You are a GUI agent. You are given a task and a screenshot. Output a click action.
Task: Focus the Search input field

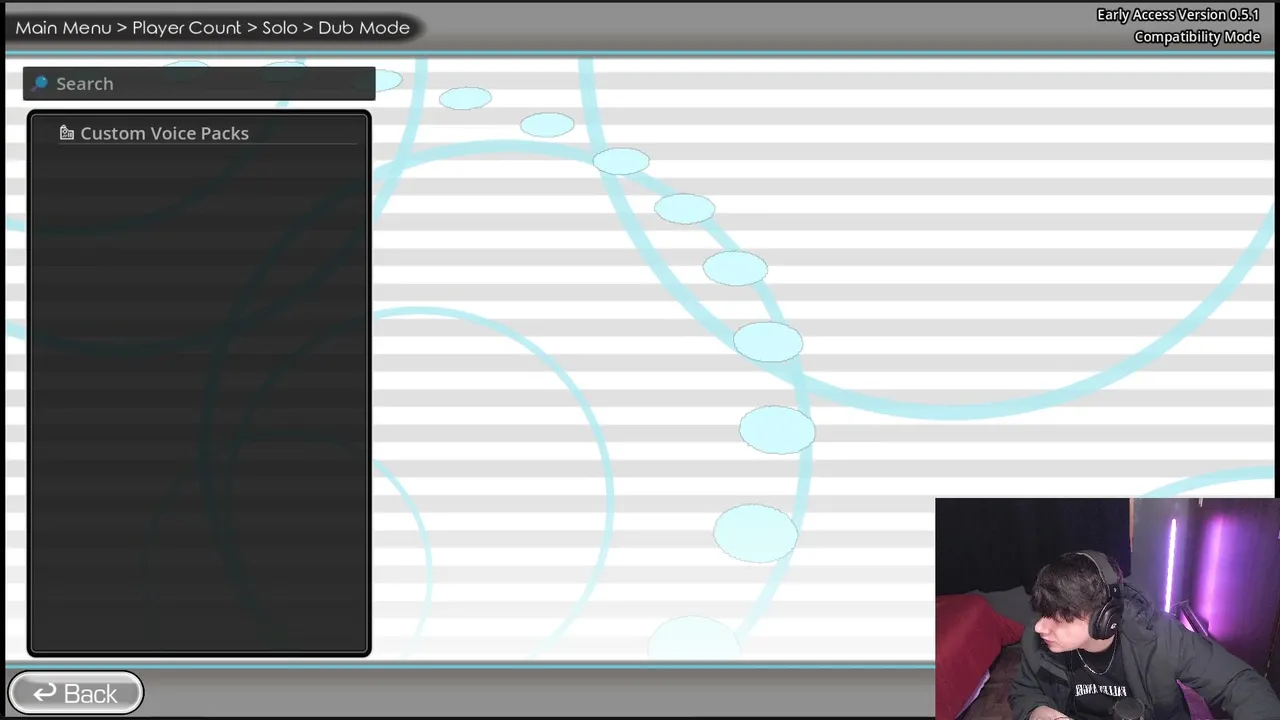[x=199, y=83]
